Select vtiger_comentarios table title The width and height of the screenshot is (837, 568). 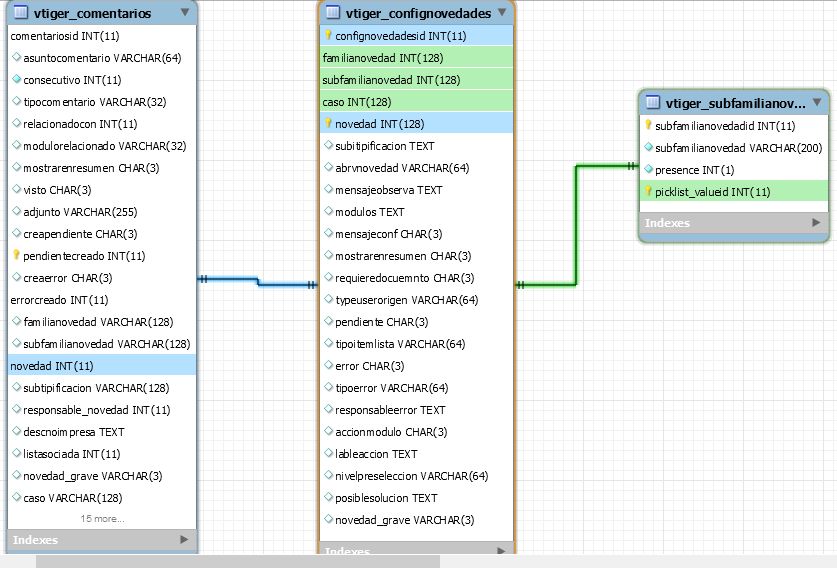(x=92, y=13)
